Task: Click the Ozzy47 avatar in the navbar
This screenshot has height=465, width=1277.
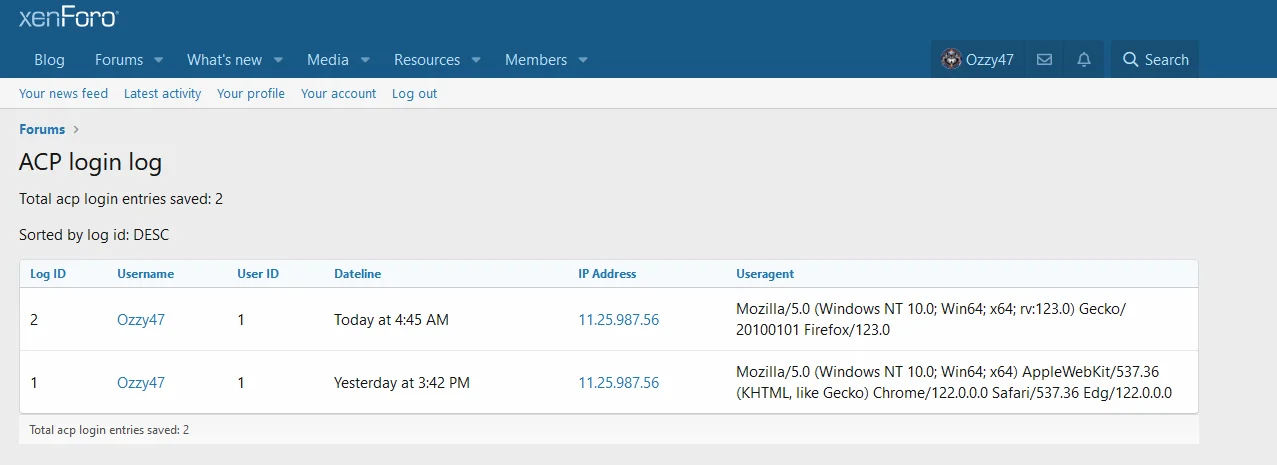Action: [951, 60]
